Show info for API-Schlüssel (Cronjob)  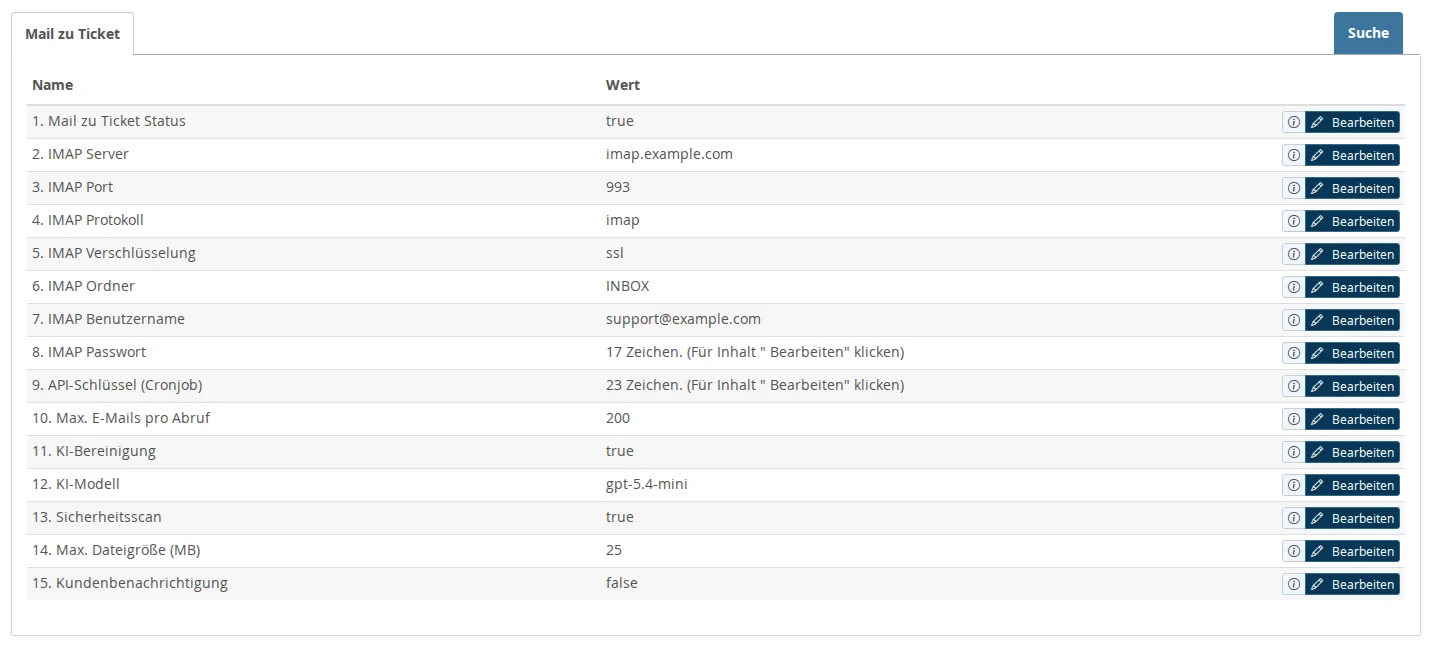pos(1293,386)
